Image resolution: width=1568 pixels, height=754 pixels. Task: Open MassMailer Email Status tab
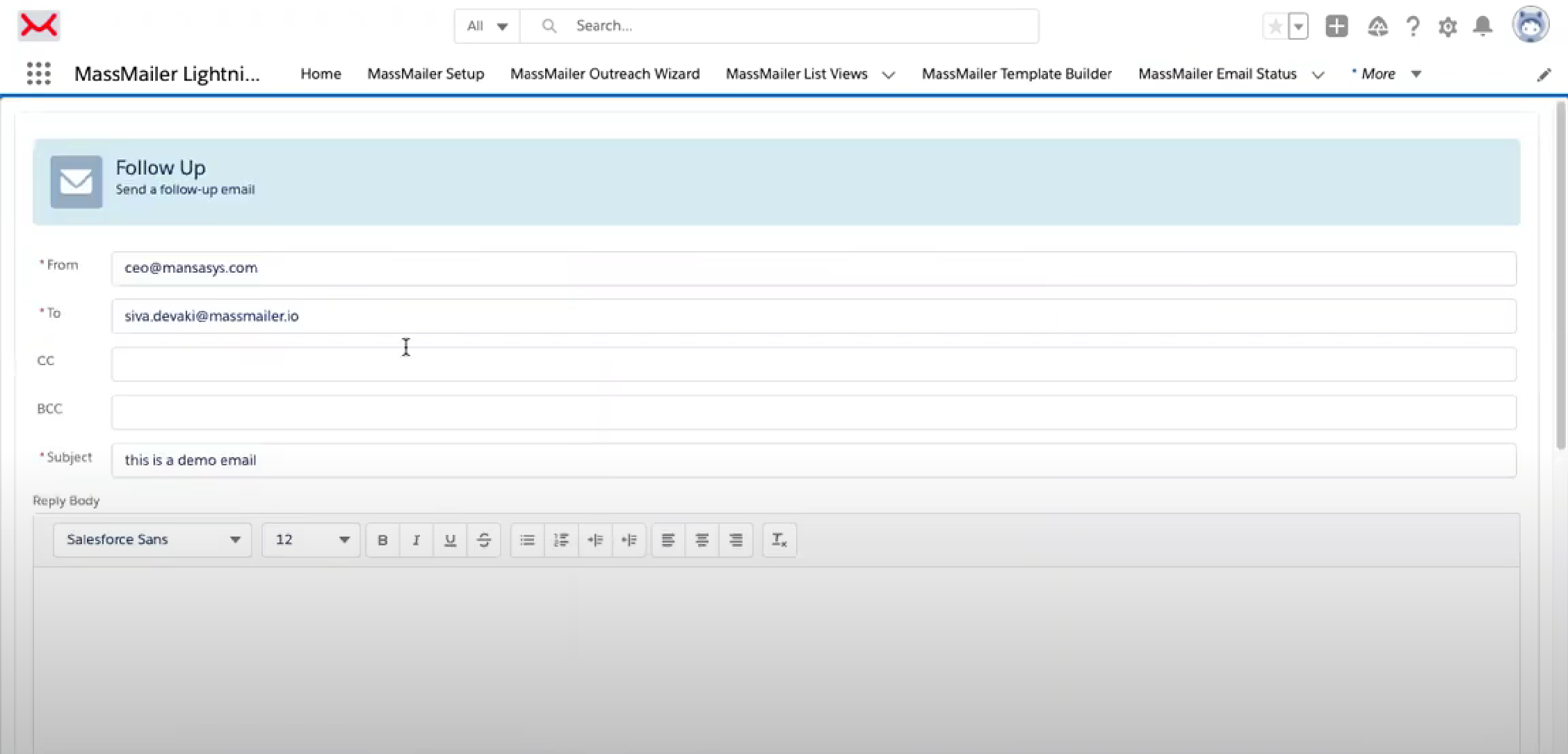coord(1218,74)
